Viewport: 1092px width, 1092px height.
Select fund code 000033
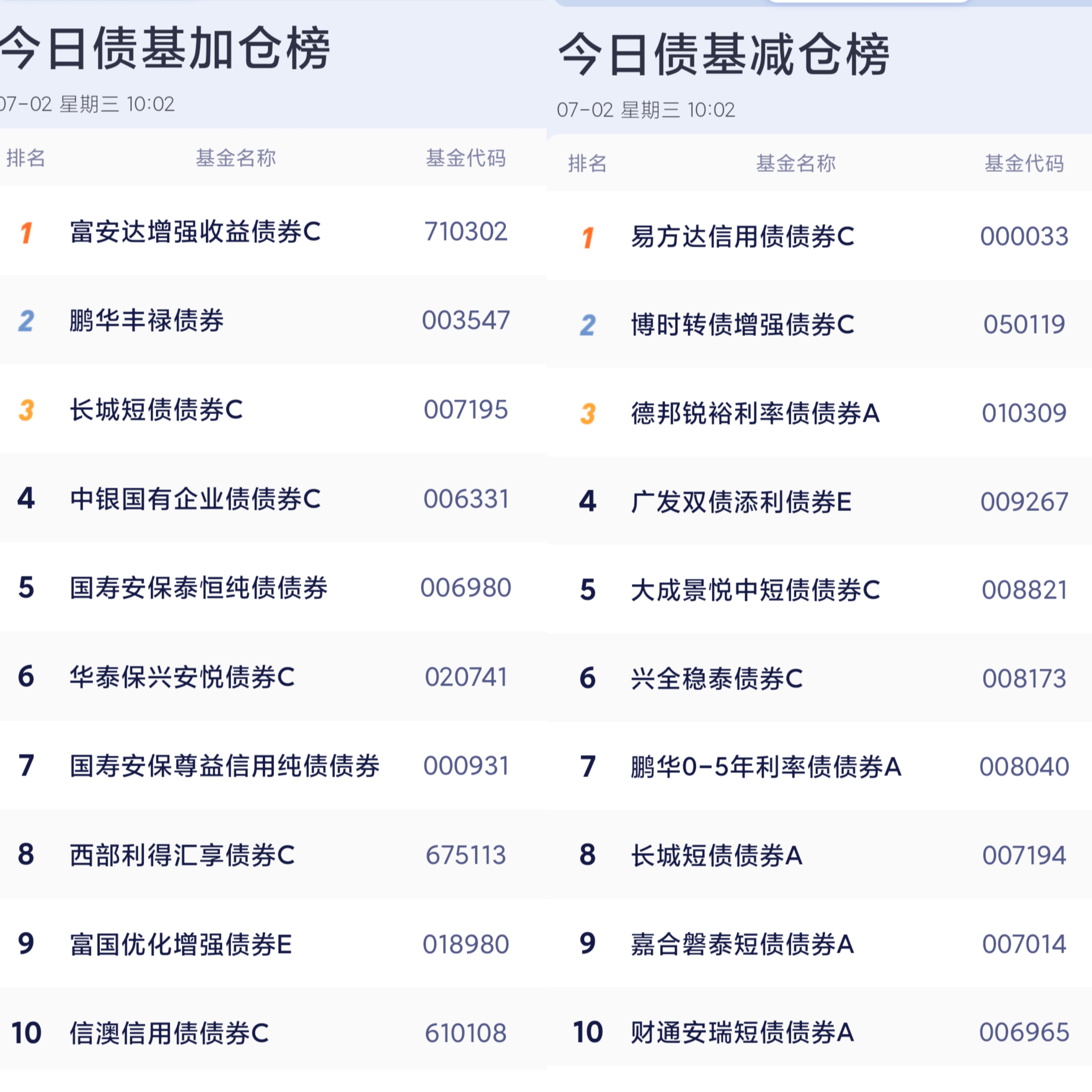click(1024, 236)
